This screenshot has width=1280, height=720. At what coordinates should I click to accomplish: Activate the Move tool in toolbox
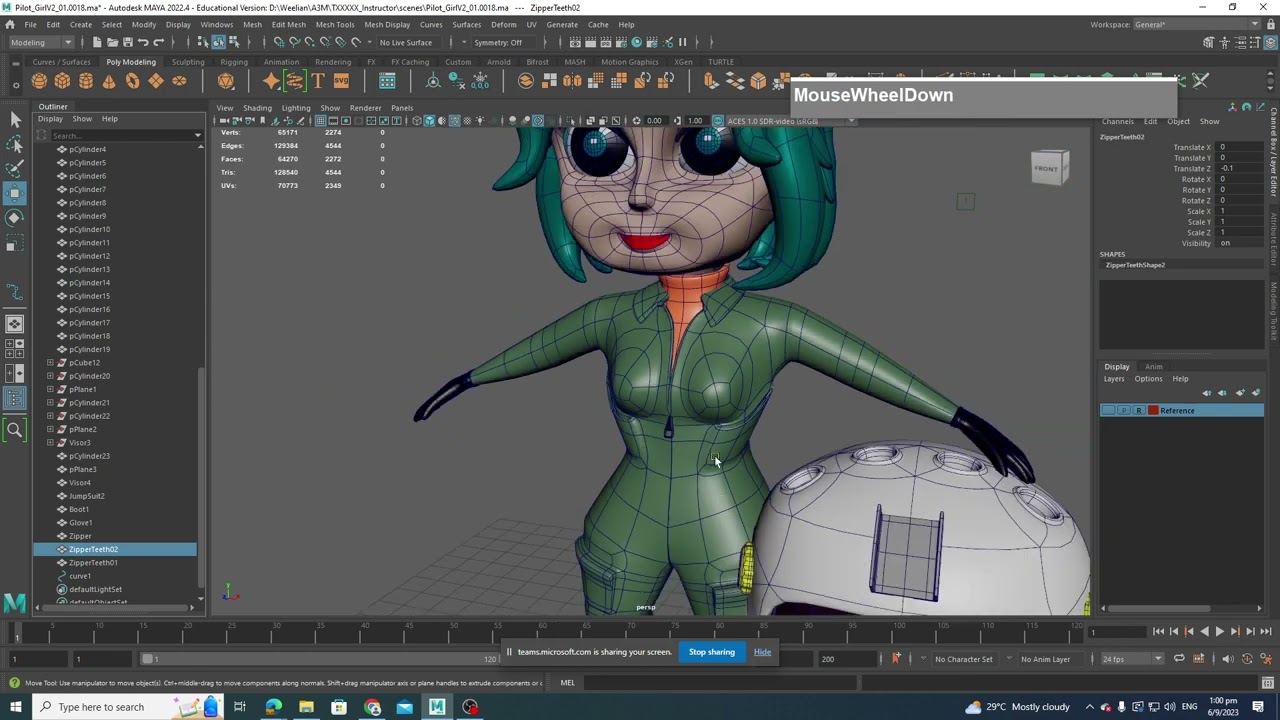15,193
